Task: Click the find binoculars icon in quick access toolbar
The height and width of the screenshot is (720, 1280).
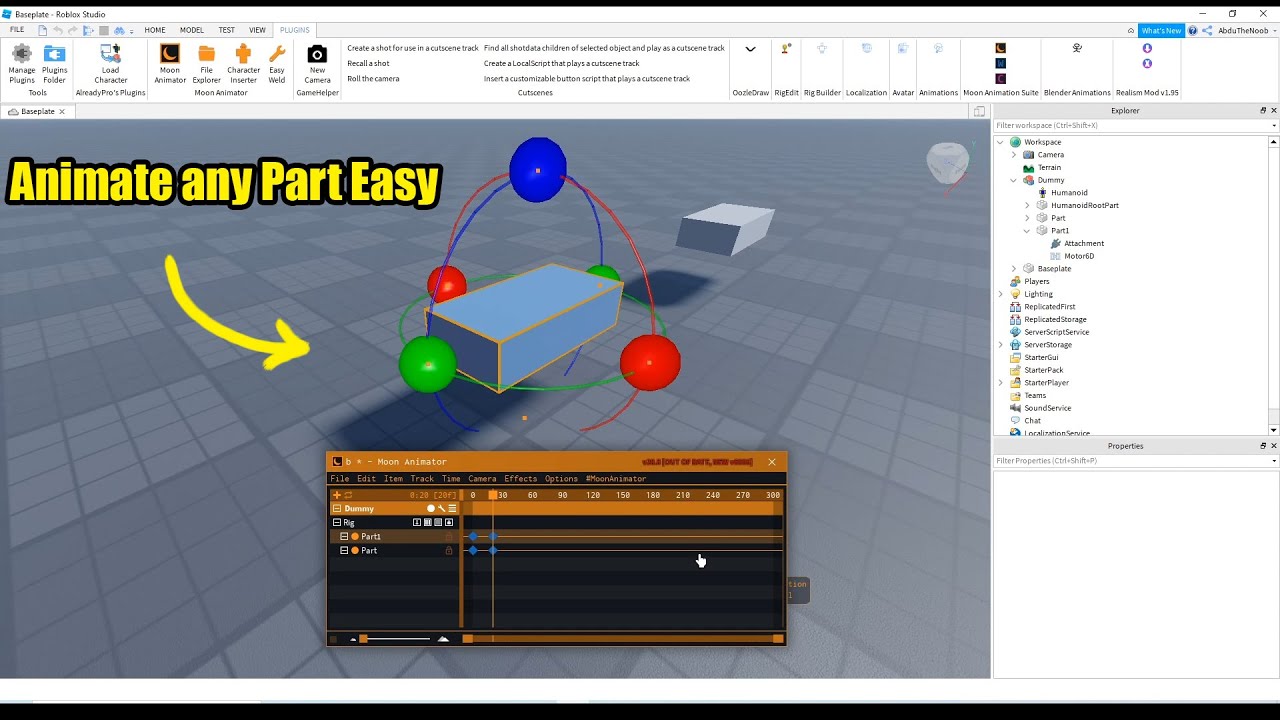Action: click(x=119, y=31)
